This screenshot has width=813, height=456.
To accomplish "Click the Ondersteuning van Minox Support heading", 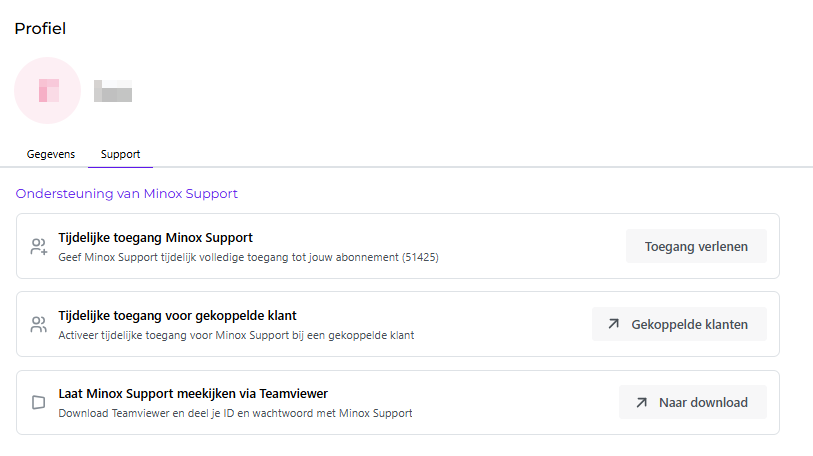I will click(x=127, y=194).
